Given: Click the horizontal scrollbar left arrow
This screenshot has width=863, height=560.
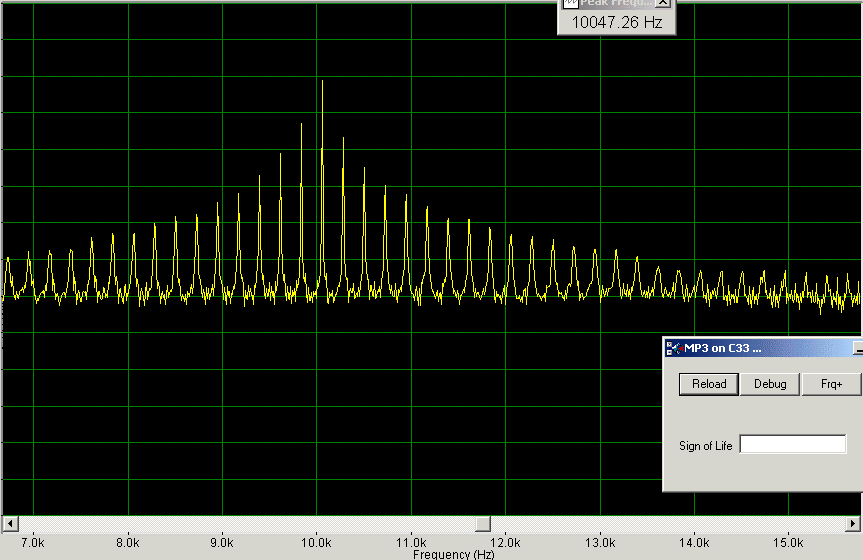Looking at the screenshot, I should (x=9, y=523).
